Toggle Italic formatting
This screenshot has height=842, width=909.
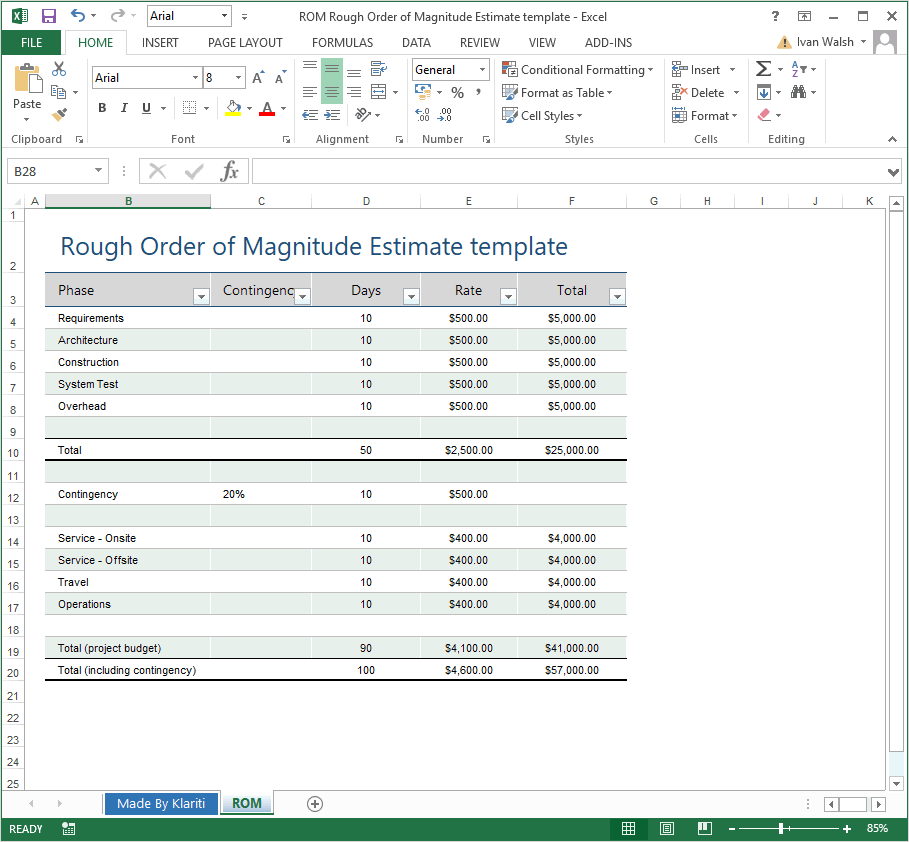coord(124,108)
